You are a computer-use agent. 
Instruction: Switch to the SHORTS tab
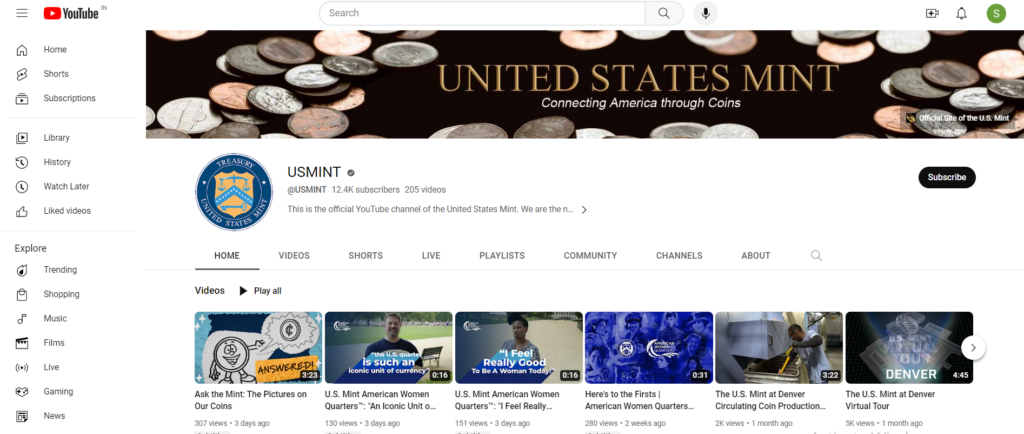tap(366, 256)
